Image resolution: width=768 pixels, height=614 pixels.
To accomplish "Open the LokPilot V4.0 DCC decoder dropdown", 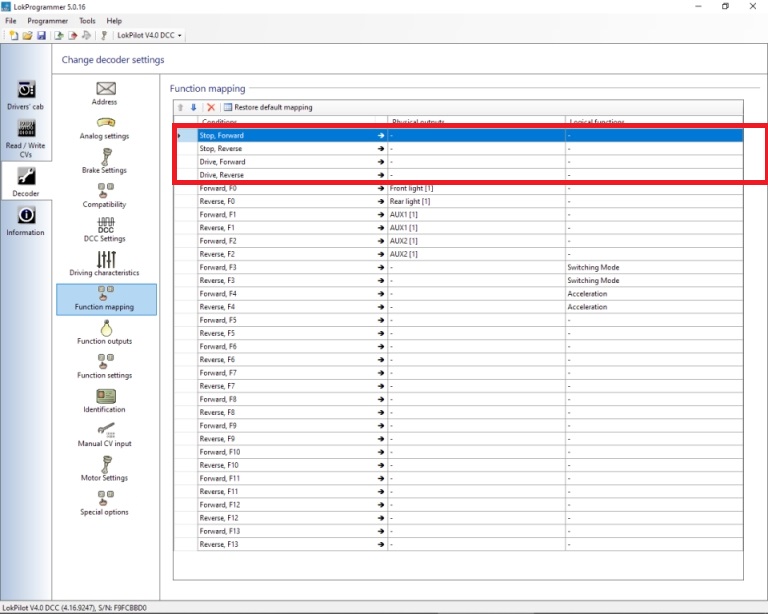I will (149, 35).
